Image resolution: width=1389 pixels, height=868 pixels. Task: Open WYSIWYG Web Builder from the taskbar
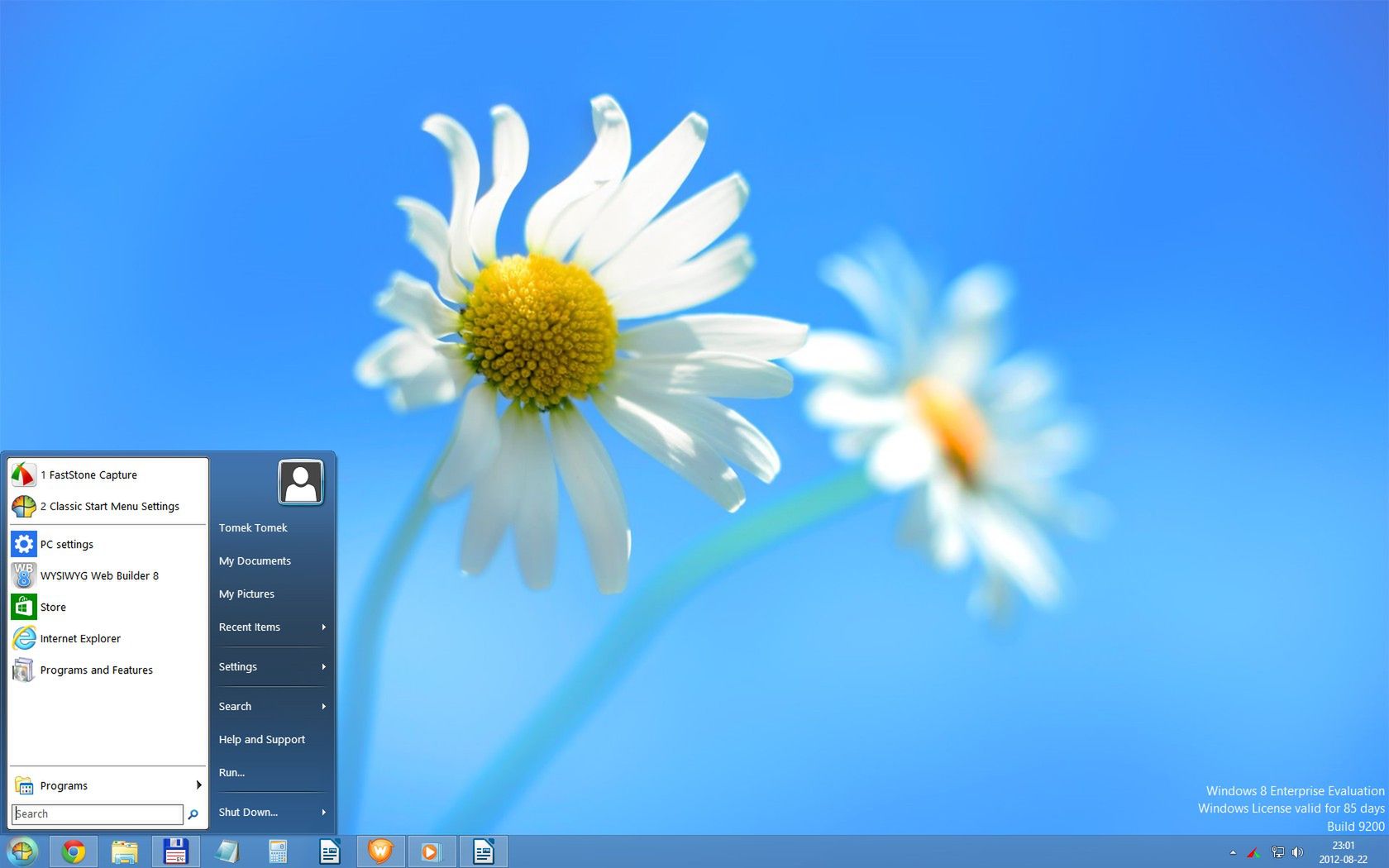pyautogui.click(x=380, y=851)
